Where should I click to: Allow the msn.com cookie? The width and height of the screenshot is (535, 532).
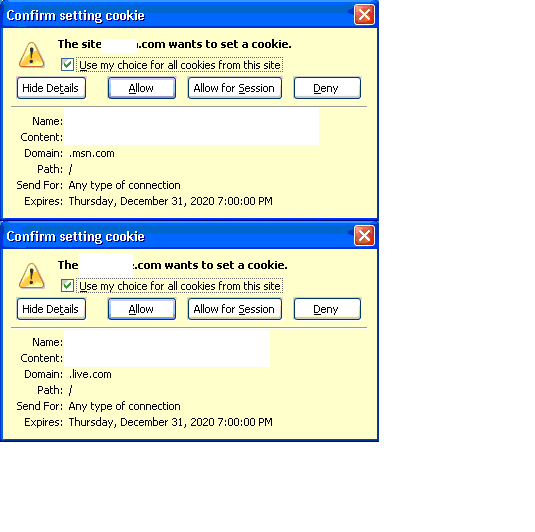142,88
